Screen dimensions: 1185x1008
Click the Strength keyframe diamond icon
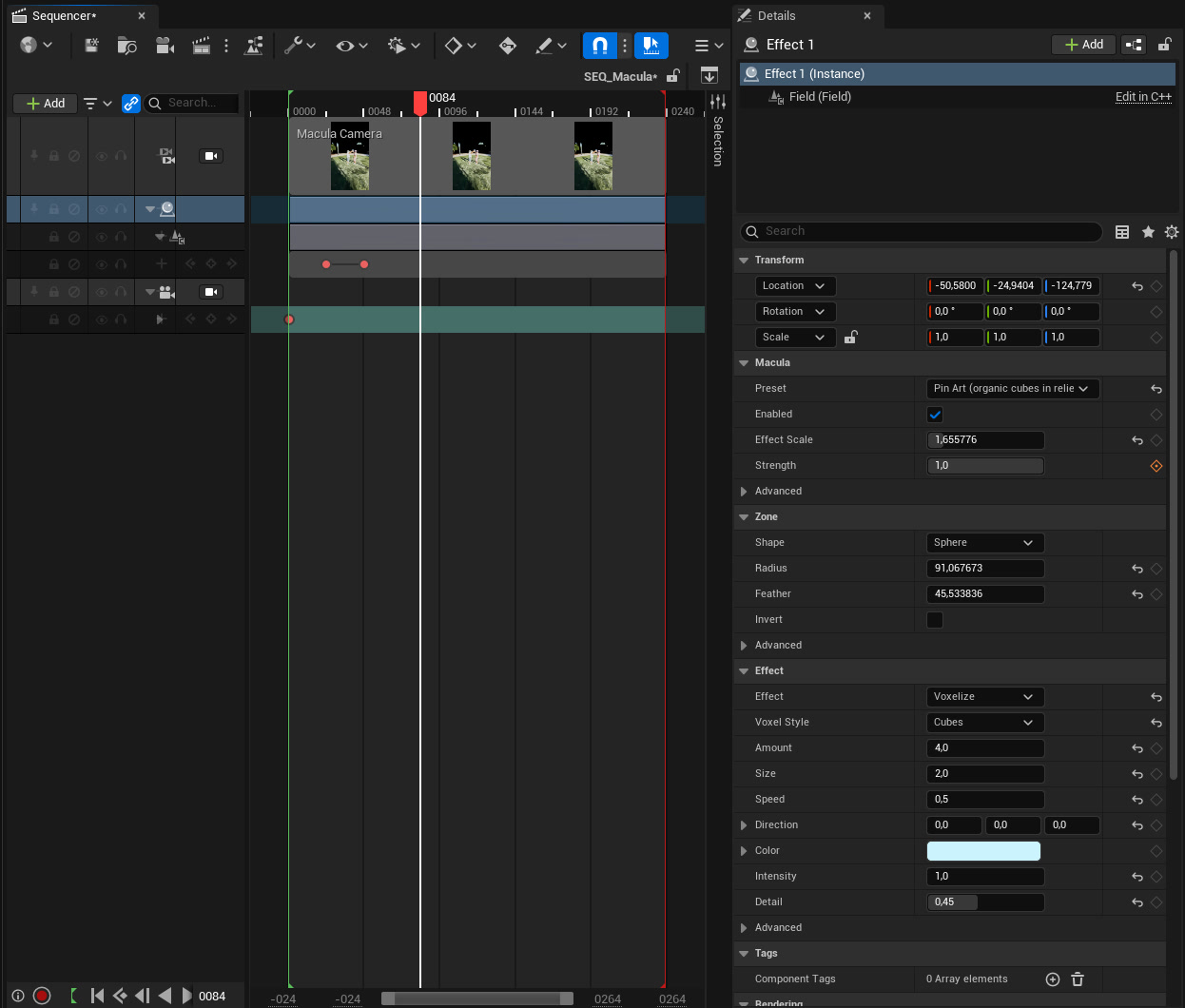pyautogui.click(x=1156, y=466)
